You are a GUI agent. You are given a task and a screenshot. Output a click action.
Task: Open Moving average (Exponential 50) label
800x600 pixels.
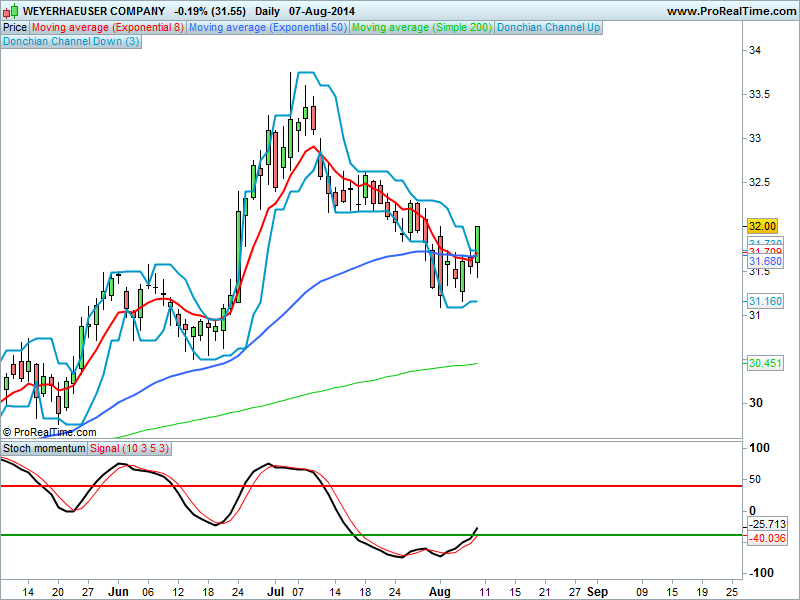pyautogui.click(x=268, y=28)
